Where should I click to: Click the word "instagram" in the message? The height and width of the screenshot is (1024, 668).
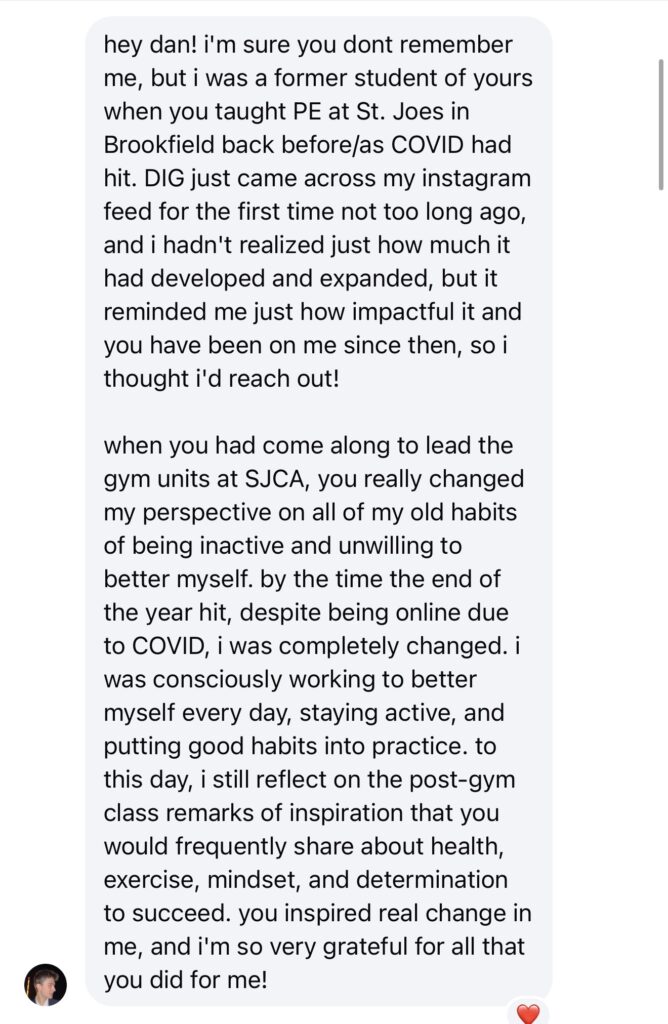point(467,179)
